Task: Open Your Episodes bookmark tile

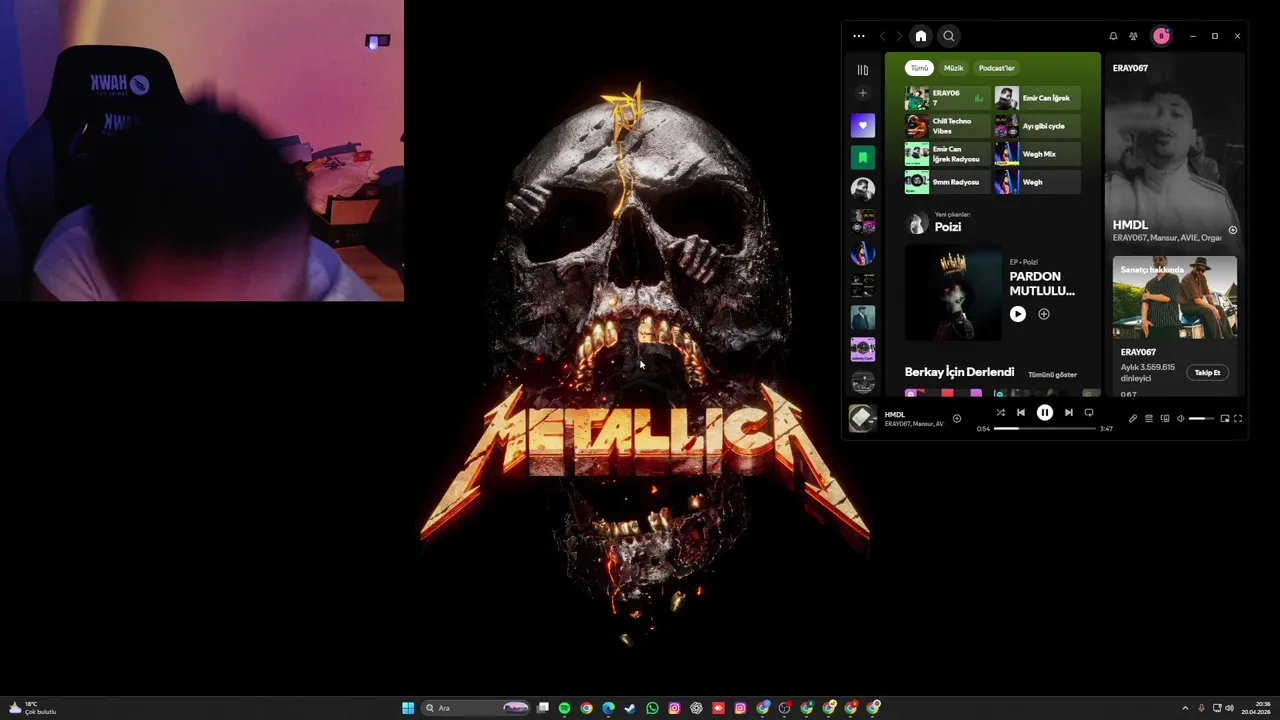Action: click(863, 157)
